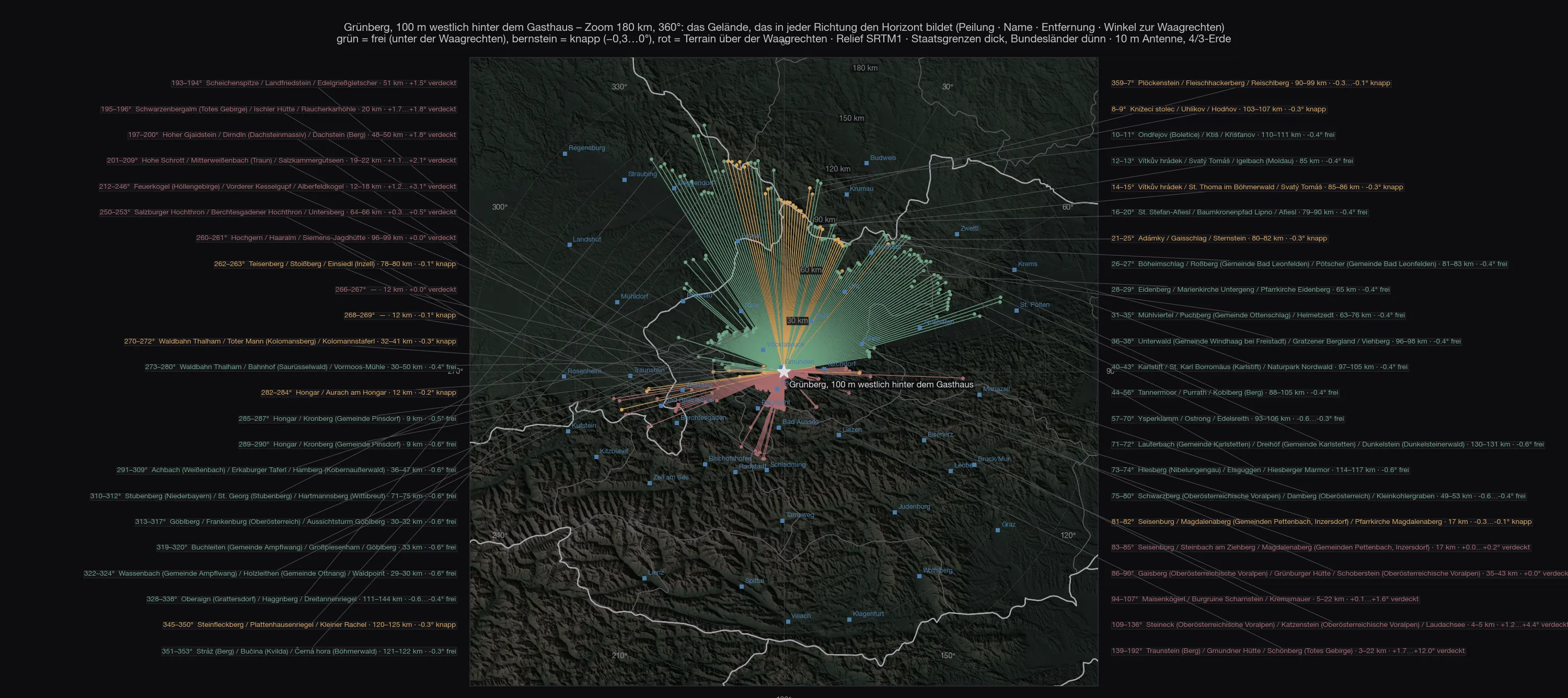Click the Judenburg town label
This screenshot has height=698, width=1568.
click(x=914, y=507)
